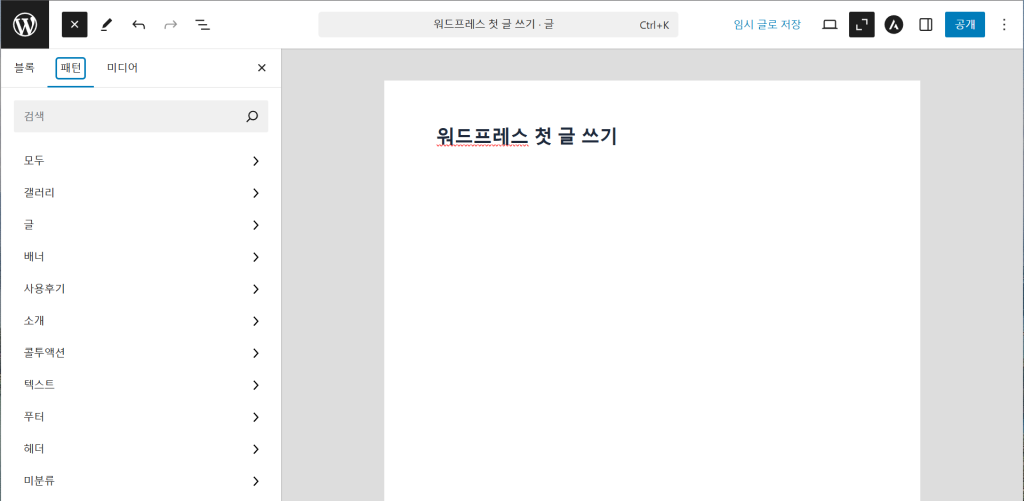
Task: Select the 패턴 tab
Action: click(x=71, y=67)
